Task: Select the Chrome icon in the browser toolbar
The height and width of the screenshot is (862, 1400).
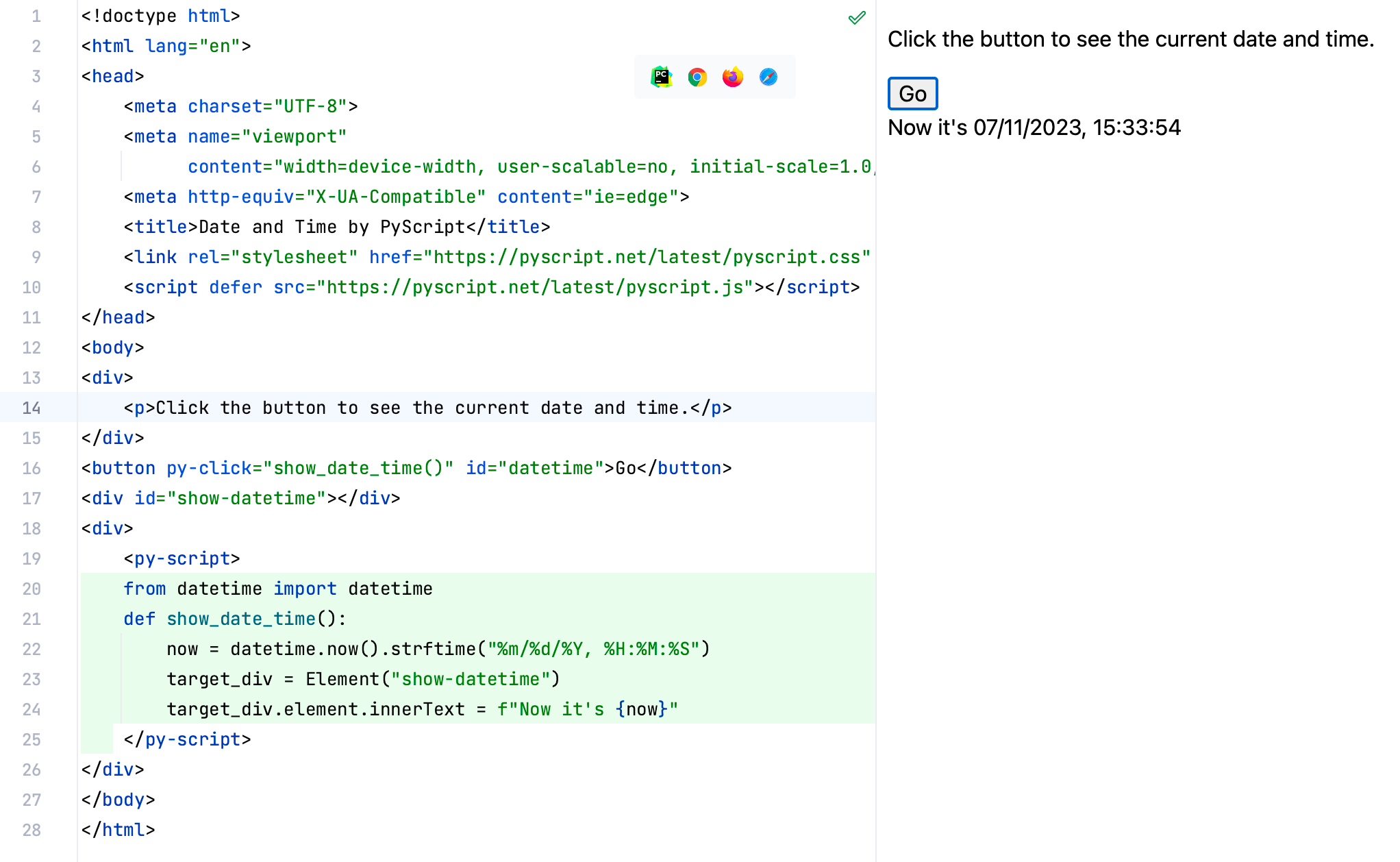Action: tap(697, 77)
